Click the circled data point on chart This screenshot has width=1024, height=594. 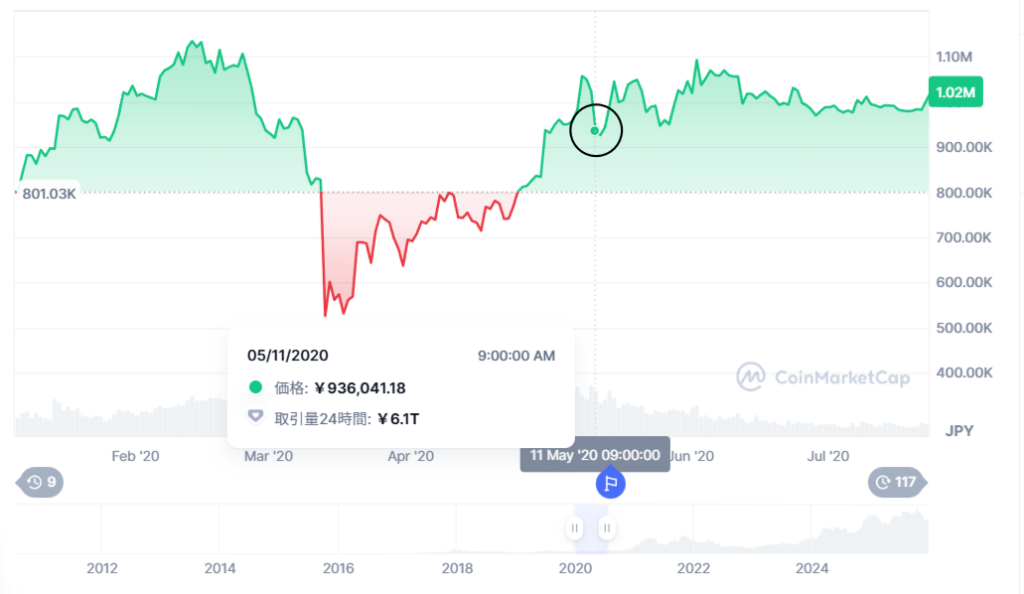595,131
